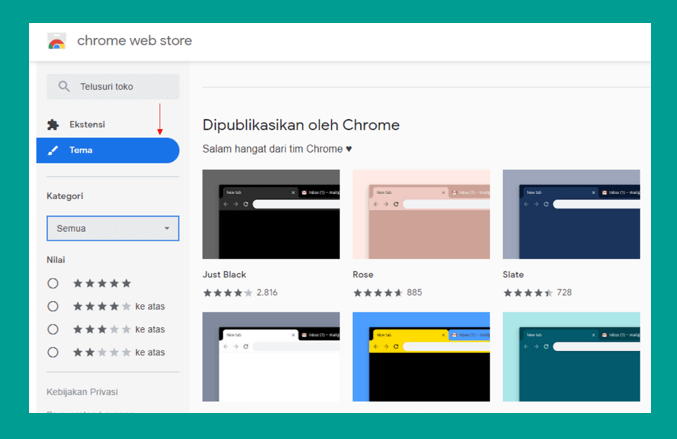Click the Rose star rating
677x439 pixels.
378,293
